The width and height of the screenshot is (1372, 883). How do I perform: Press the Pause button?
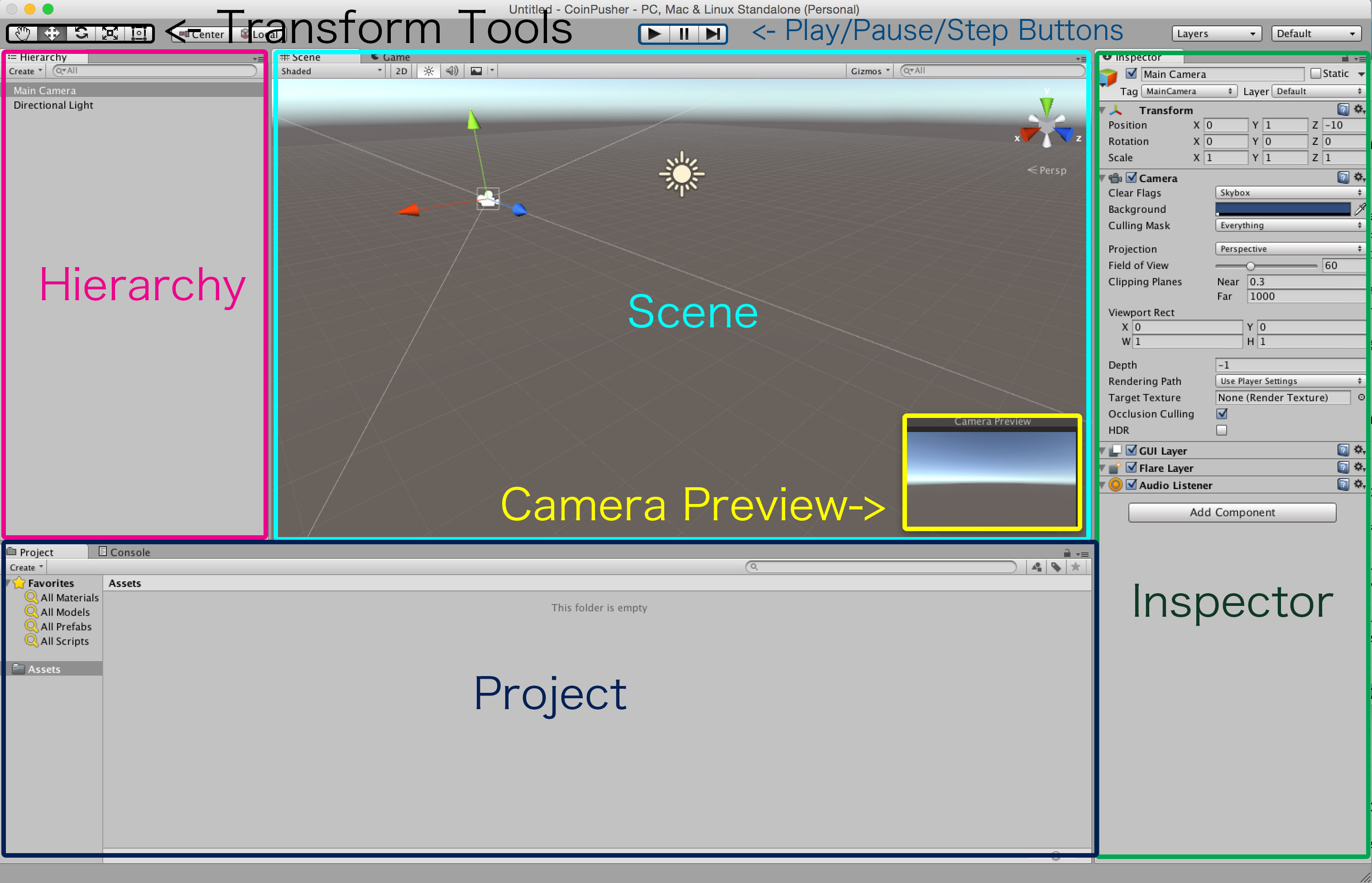click(683, 33)
